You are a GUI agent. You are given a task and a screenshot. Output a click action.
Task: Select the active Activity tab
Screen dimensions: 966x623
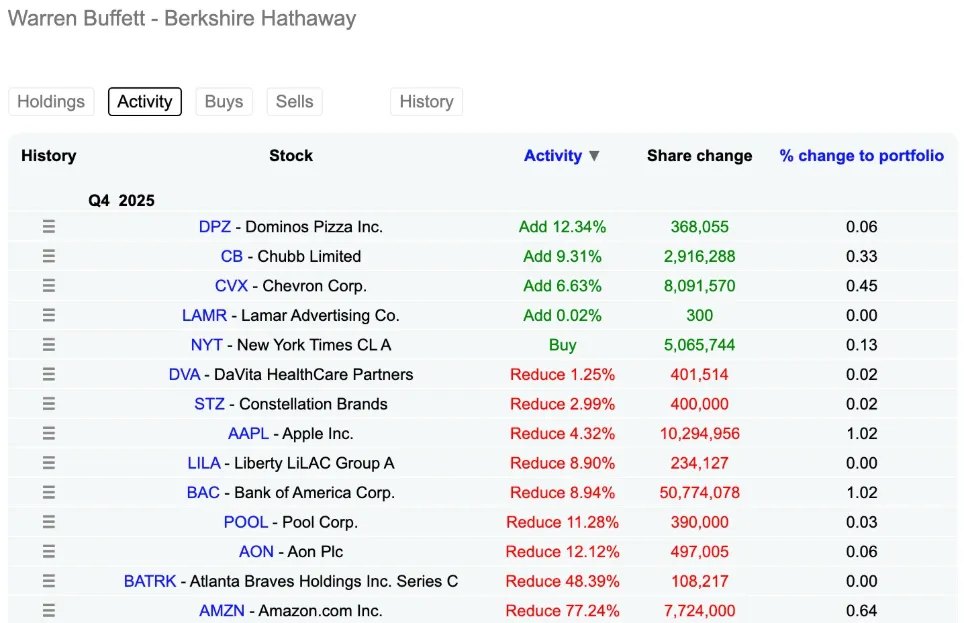tap(145, 102)
